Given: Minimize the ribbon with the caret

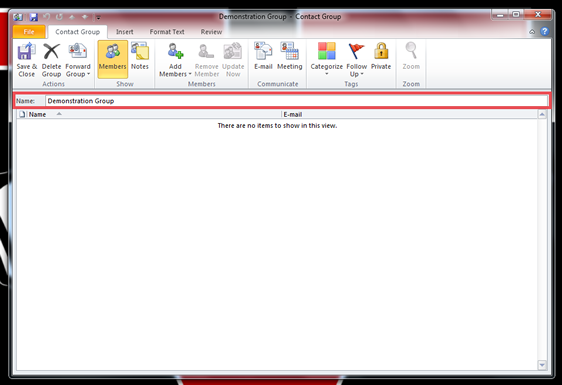Looking at the screenshot, I should click(x=532, y=32).
